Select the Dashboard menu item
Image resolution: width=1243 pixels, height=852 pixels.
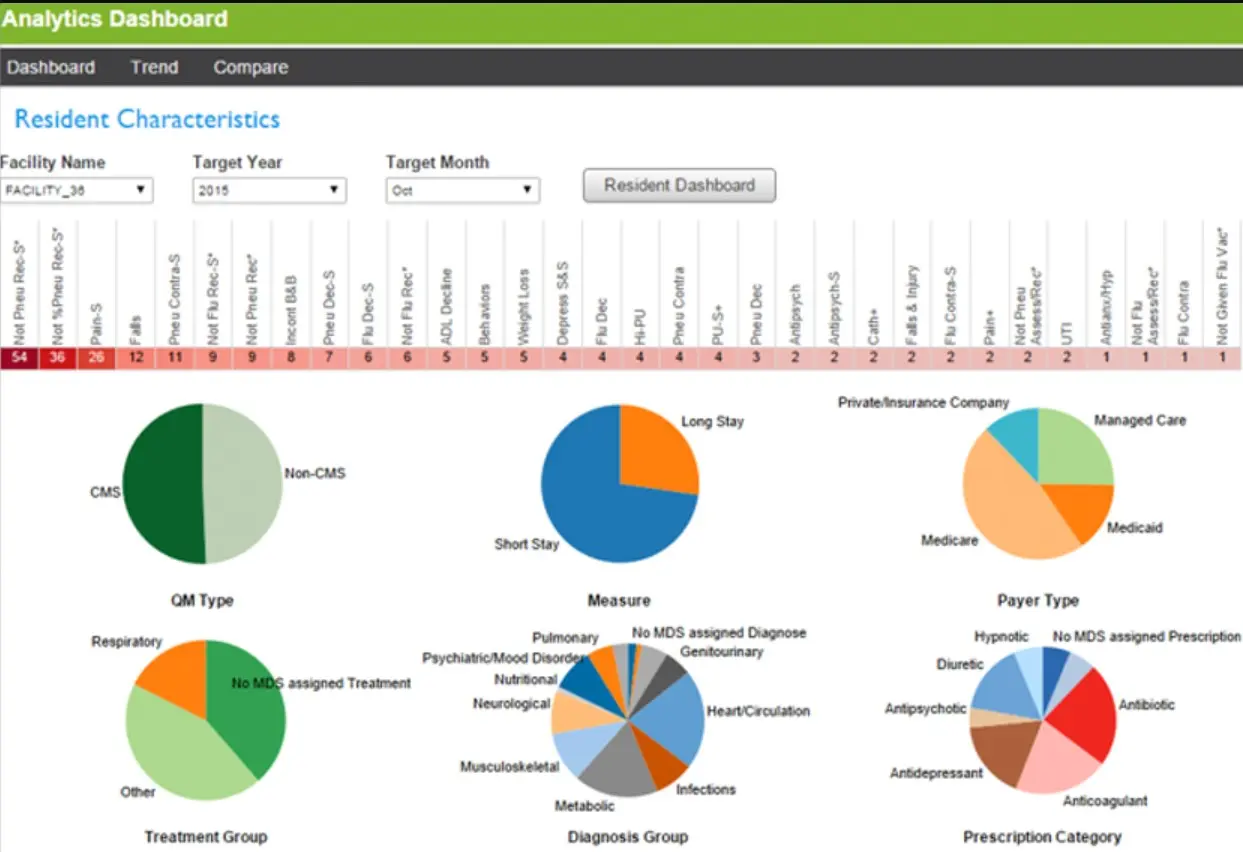point(51,67)
